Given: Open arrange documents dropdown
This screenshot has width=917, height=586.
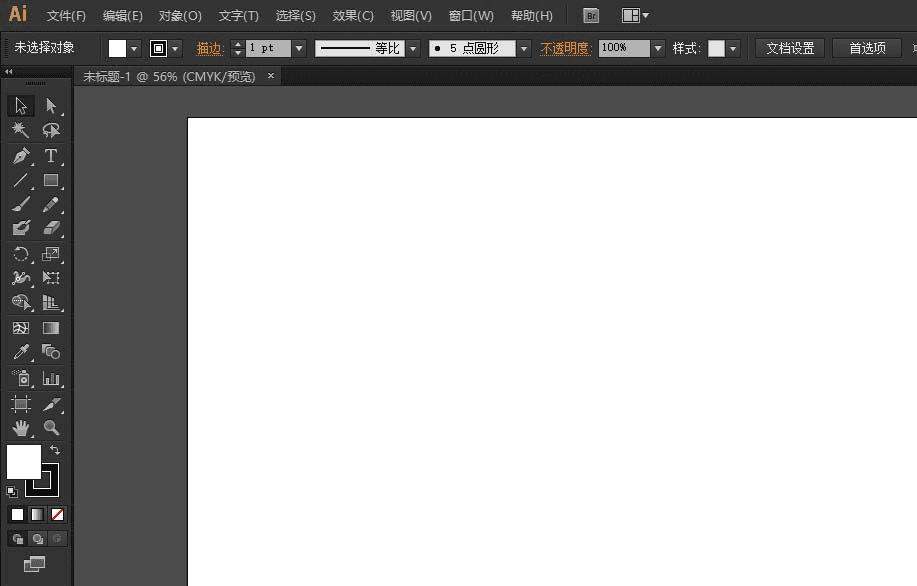Looking at the screenshot, I should [635, 16].
